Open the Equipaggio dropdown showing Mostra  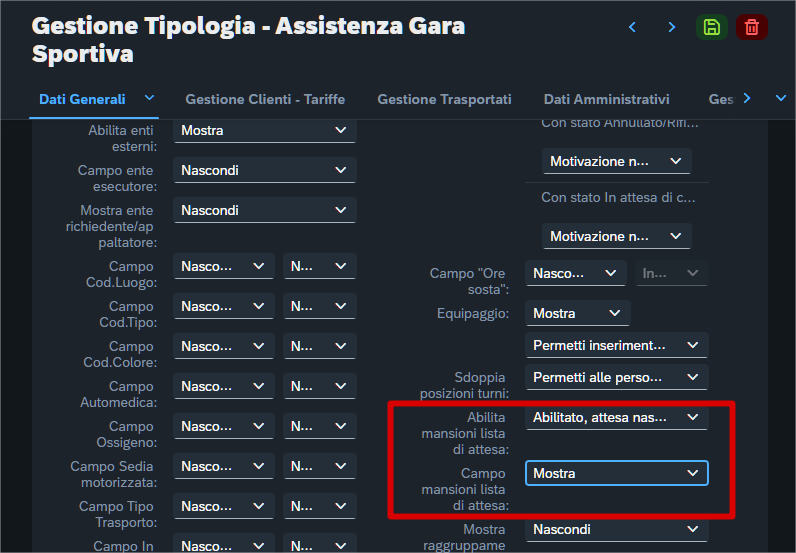(x=578, y=313)
